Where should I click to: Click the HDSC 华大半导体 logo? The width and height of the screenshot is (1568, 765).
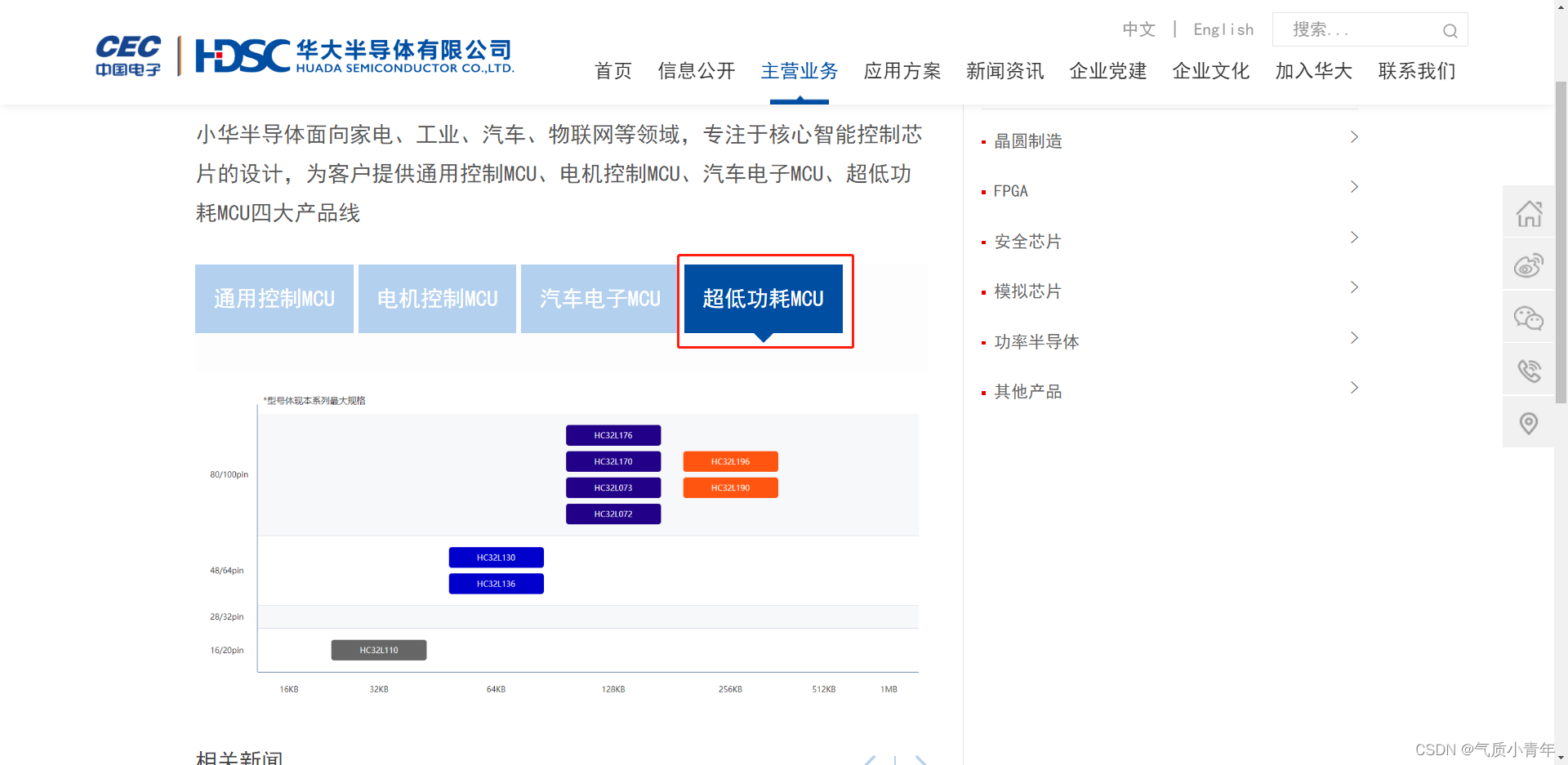coord(354,56)
